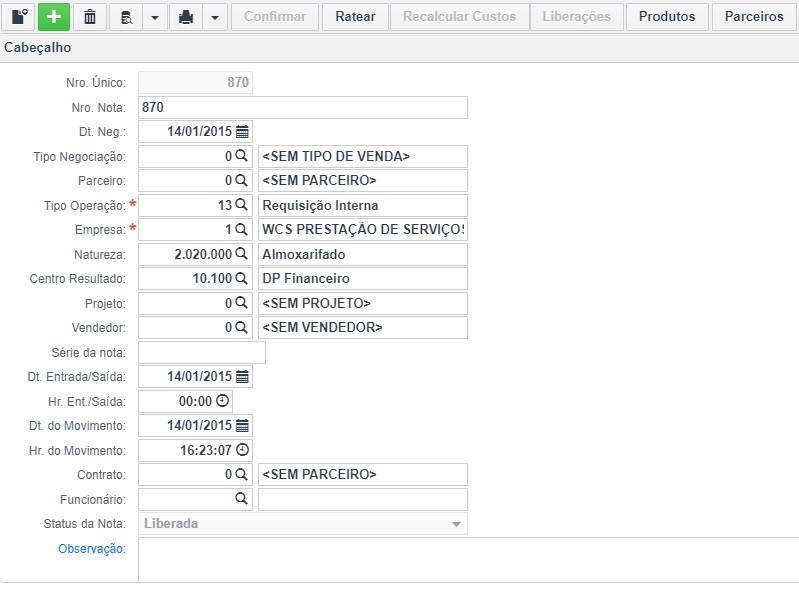This screenshot has height=592, width=799.
Task: Click the Observação link label
Action: pyautogui.click(x=92, y=549)
